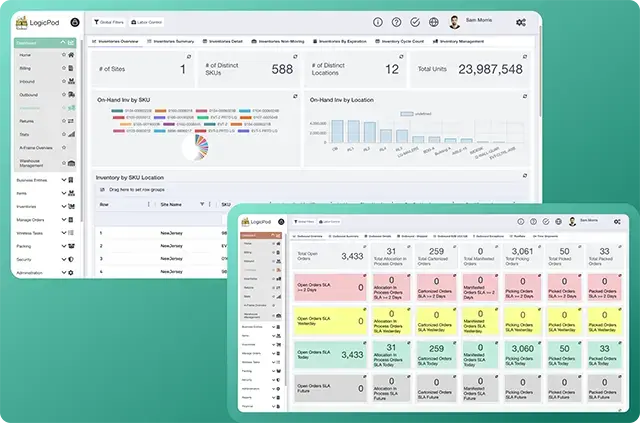Click Global Filters in the outbound window

pyautogui.click(x=304, y=222)
